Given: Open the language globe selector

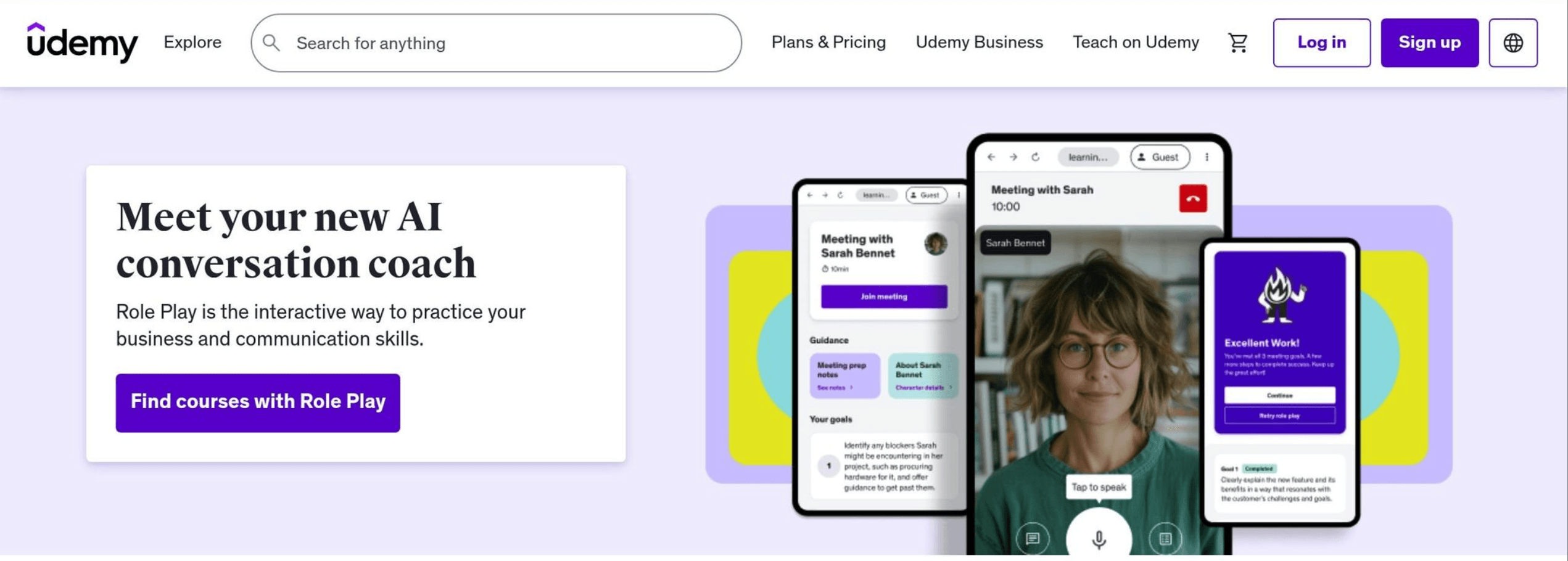Looking at the screenshot, I should click(1512, 43).
